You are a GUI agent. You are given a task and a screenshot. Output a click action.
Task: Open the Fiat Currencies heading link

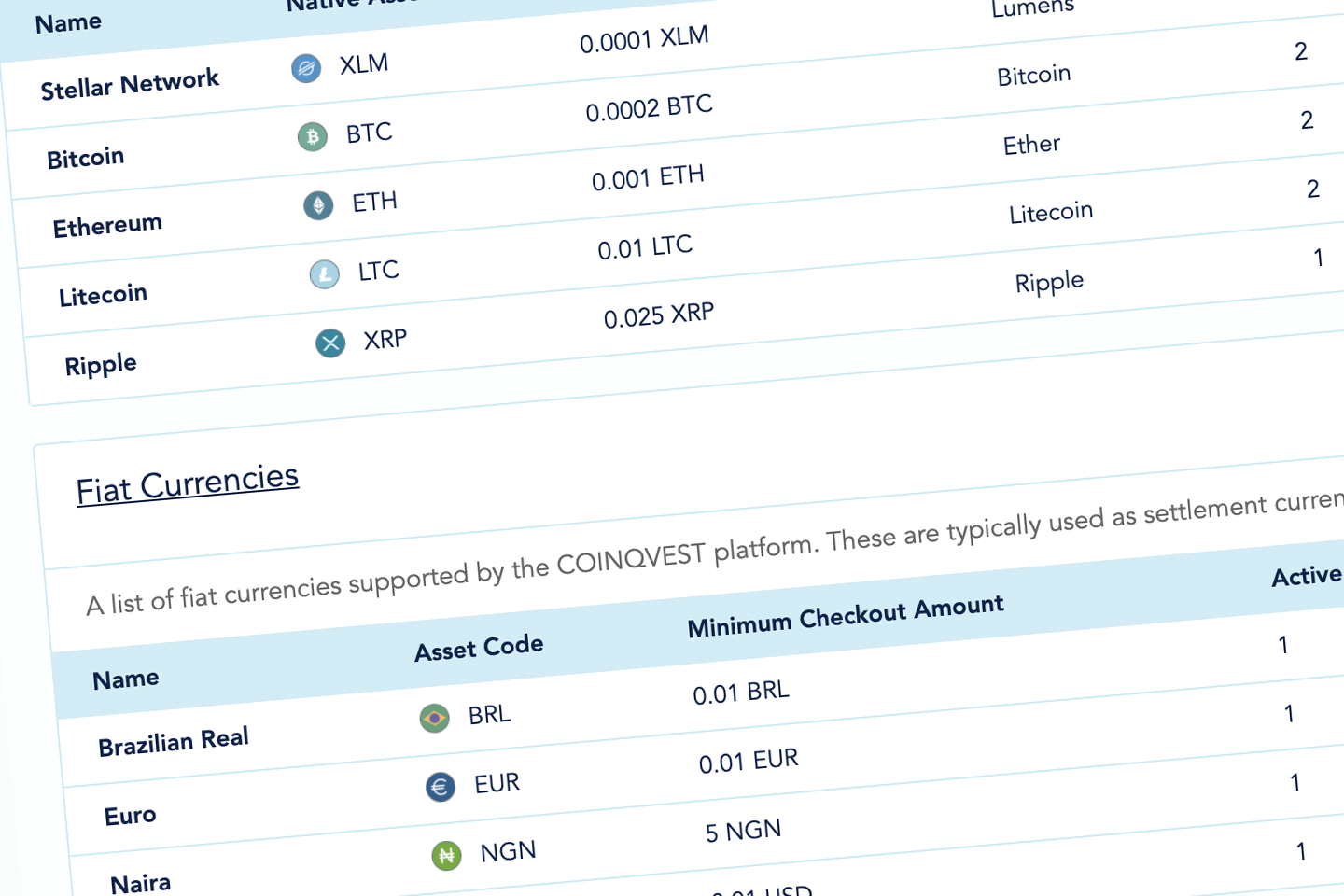188,483
